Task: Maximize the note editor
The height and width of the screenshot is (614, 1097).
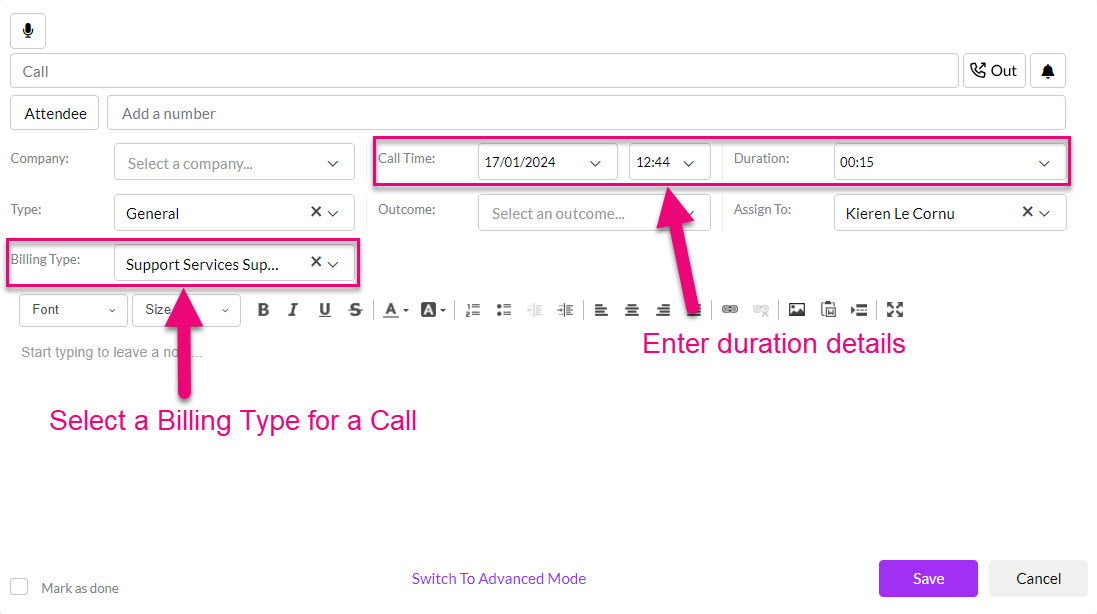Action: [895, 310]
